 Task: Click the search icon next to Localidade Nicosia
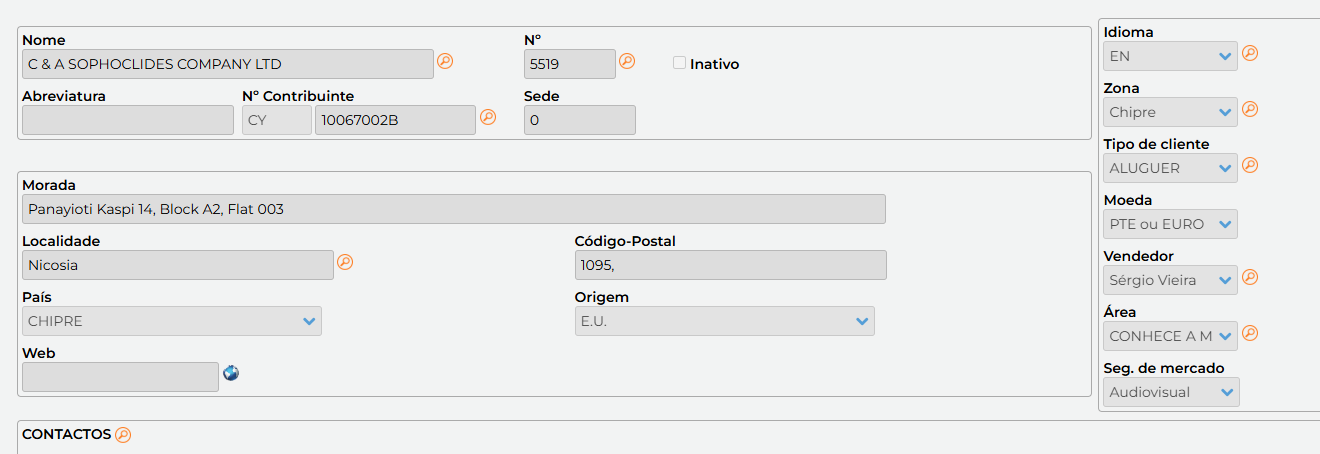point(345,262)
